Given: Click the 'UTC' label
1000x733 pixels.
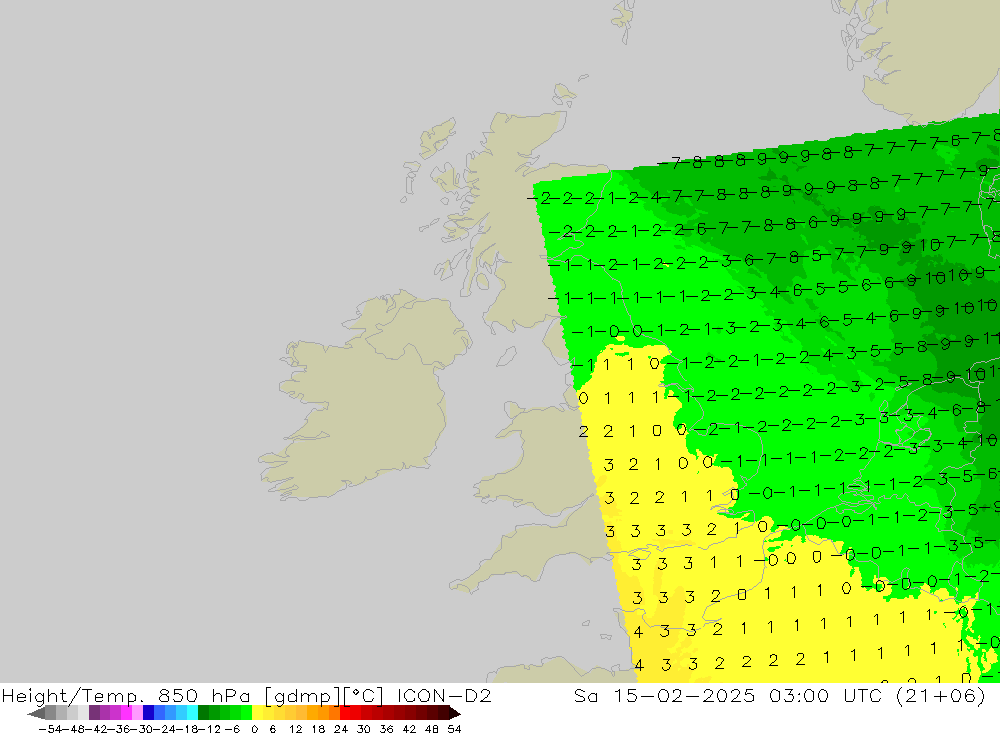Looking at the screenshot, I should point(862,695).
